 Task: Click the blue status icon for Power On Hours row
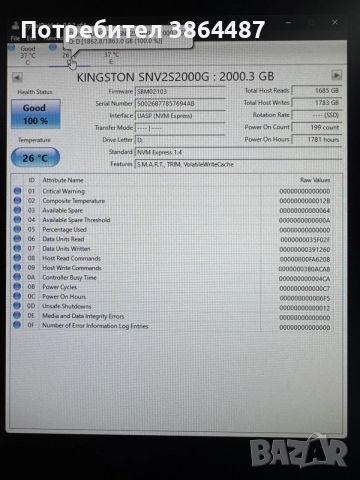[x=17, y=296]
